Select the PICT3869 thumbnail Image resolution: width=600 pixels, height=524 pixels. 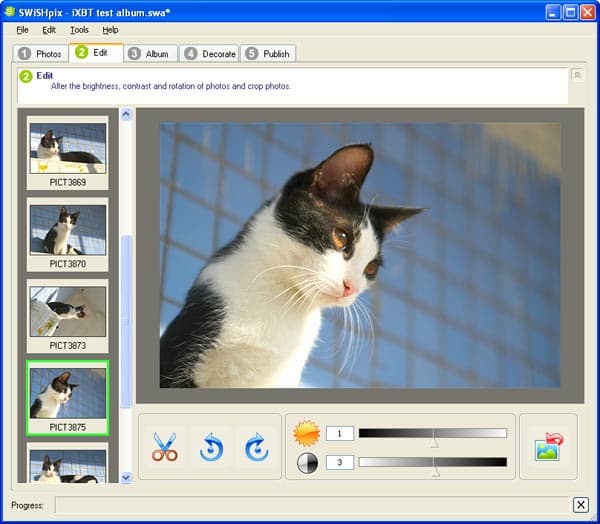(x=68, y=153)
